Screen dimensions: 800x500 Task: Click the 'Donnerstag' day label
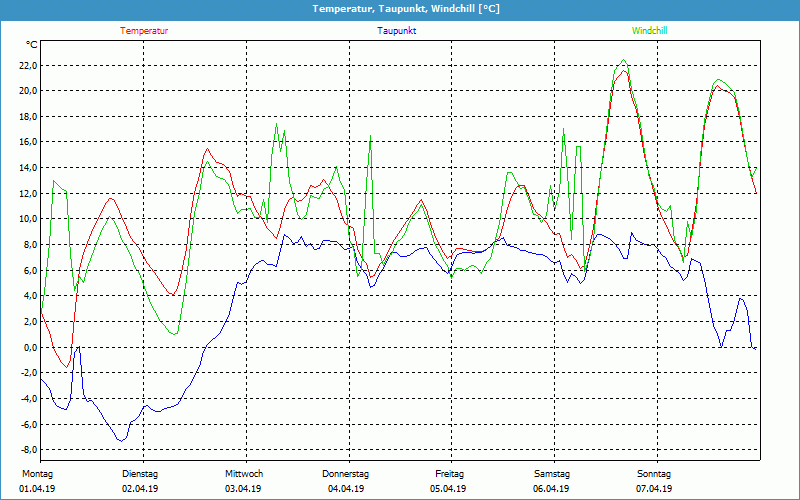[x=345, y=474]
